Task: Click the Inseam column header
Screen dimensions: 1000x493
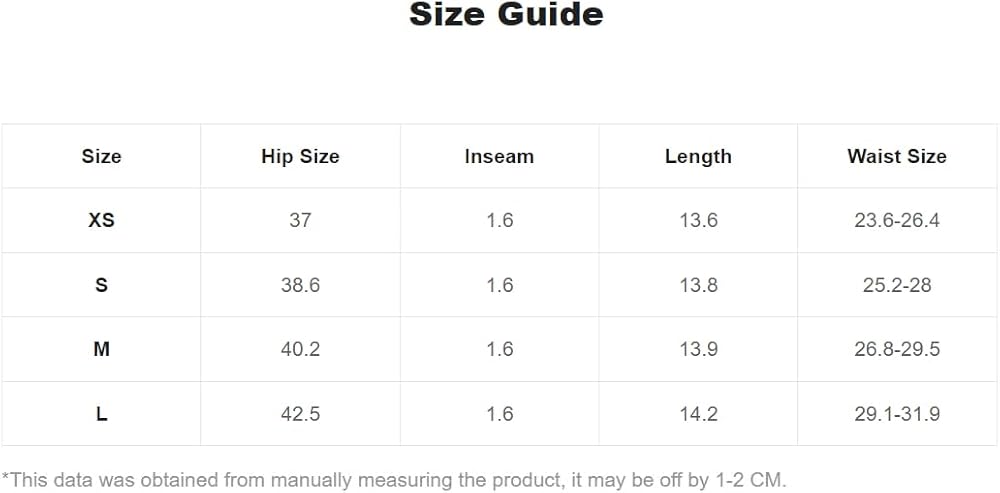Action: tap(499, 157)
